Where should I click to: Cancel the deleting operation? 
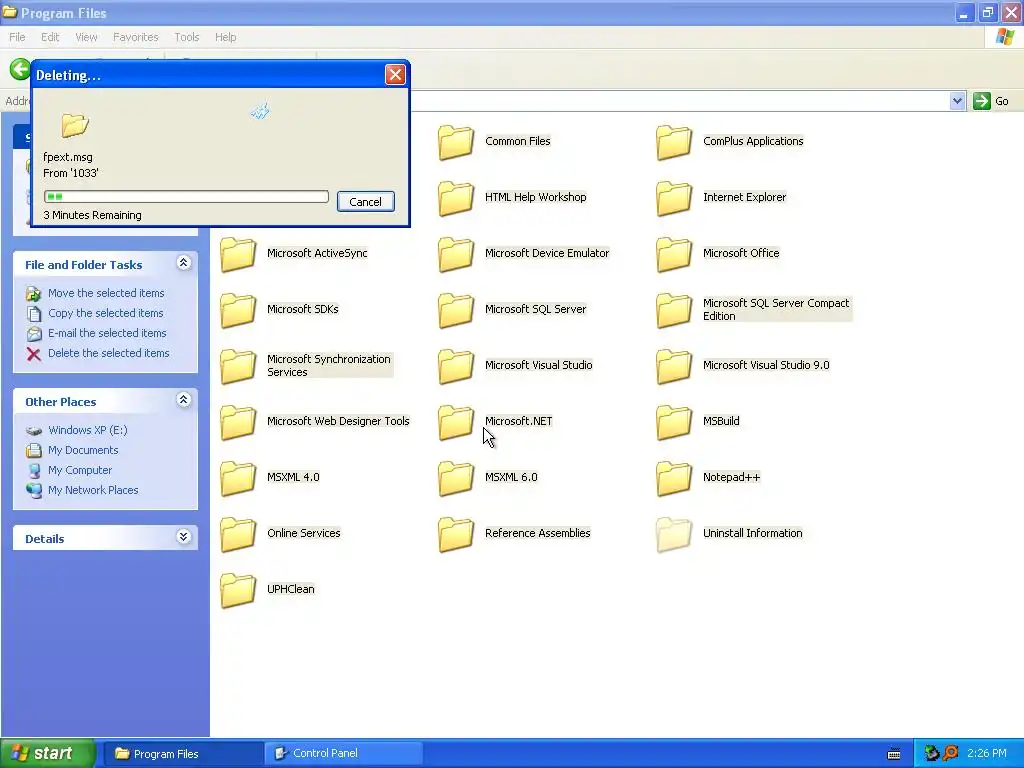click(366, 202)
